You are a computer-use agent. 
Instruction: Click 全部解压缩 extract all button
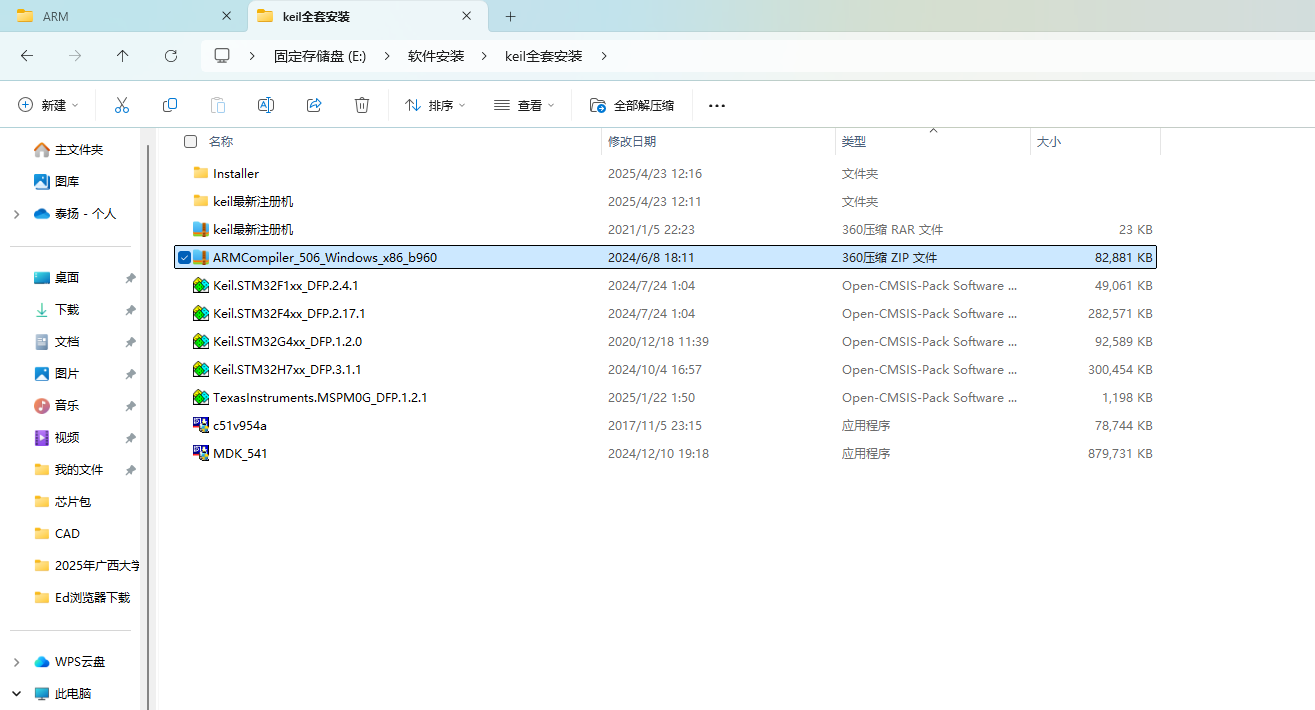(632, 105)
